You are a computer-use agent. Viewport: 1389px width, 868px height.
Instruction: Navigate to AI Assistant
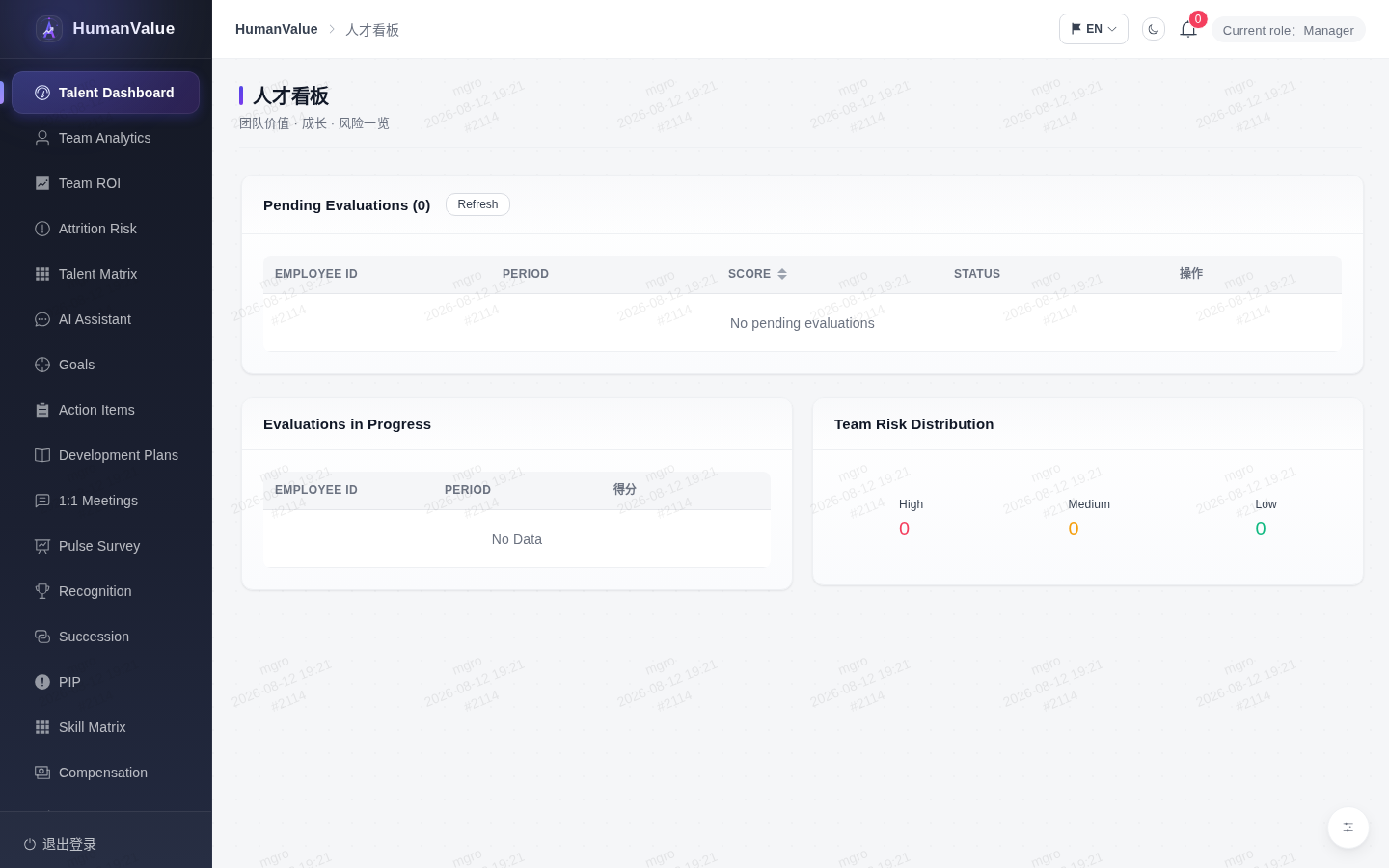click(x=106, y=319)
